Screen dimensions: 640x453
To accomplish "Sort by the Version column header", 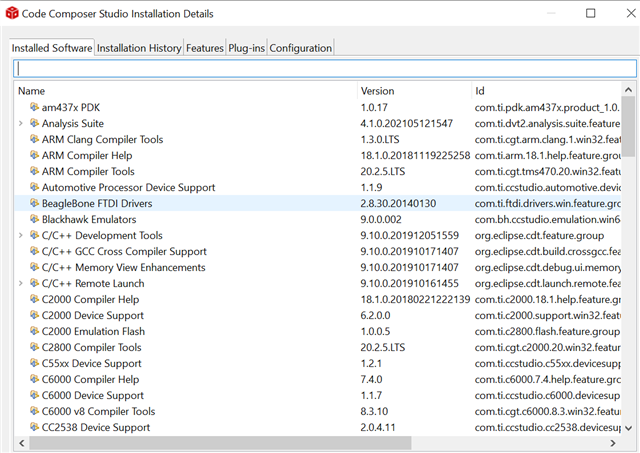I will coord(414,91).
